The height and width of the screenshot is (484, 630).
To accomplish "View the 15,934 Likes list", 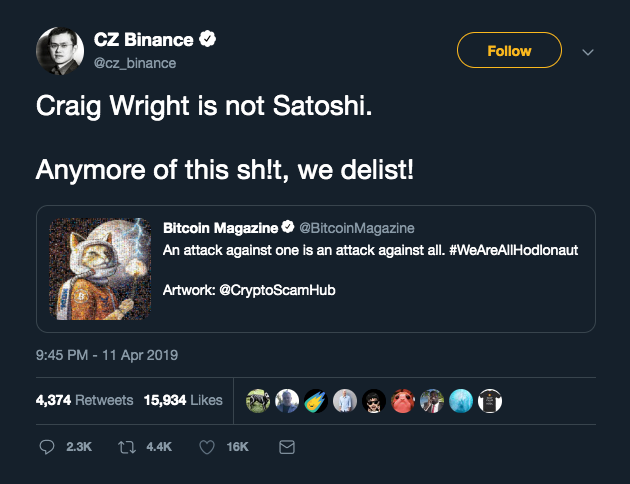I will (x=183, y=400).
